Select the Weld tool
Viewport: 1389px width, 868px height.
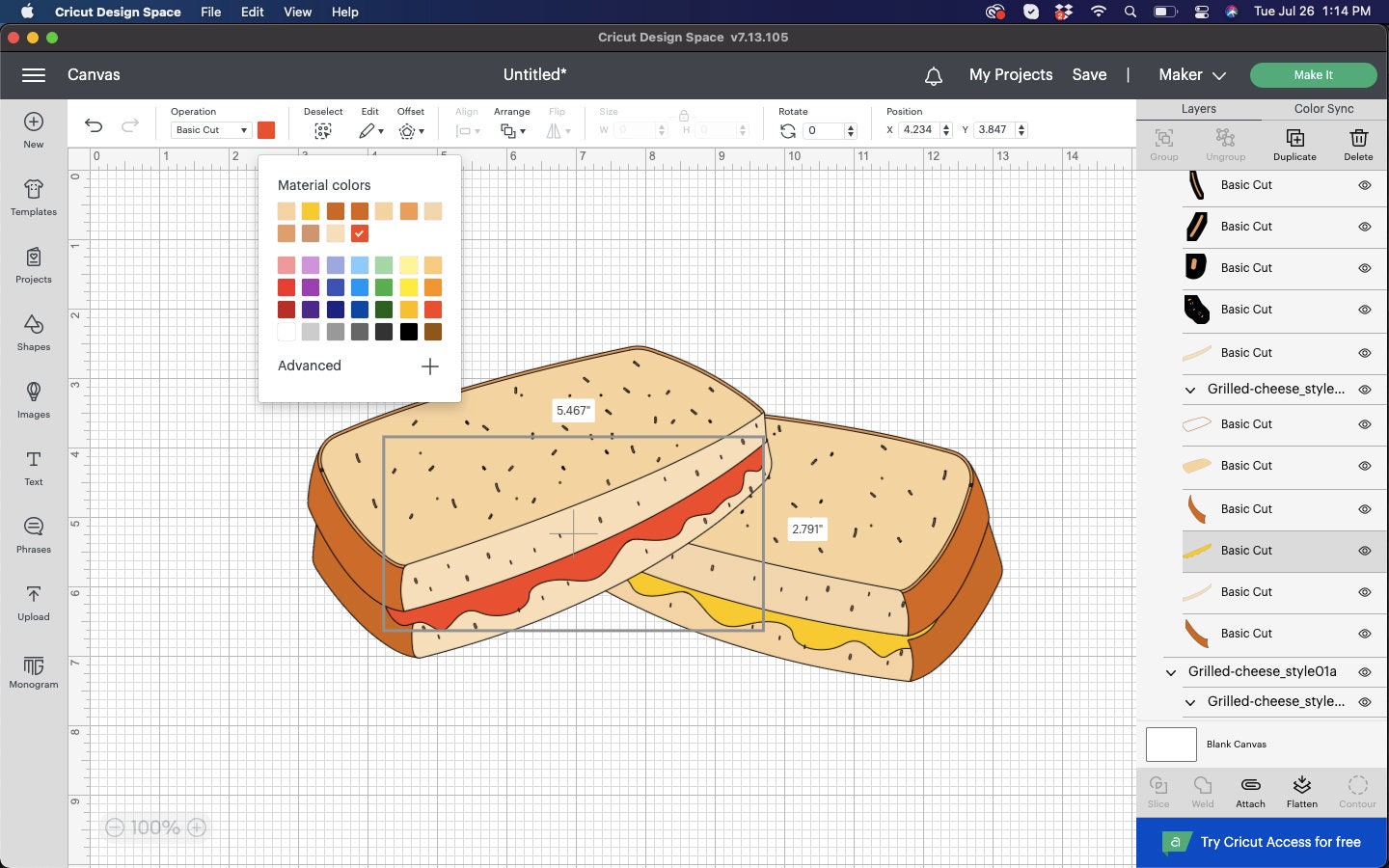[x=1202, y=791]
